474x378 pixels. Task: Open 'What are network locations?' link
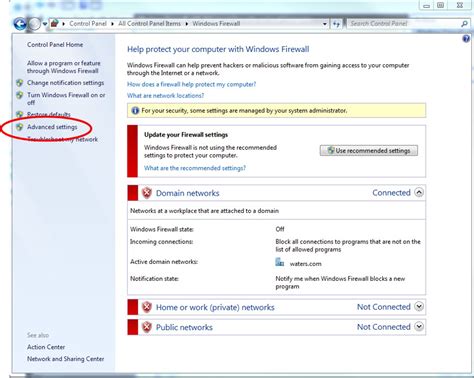(165, 96)
